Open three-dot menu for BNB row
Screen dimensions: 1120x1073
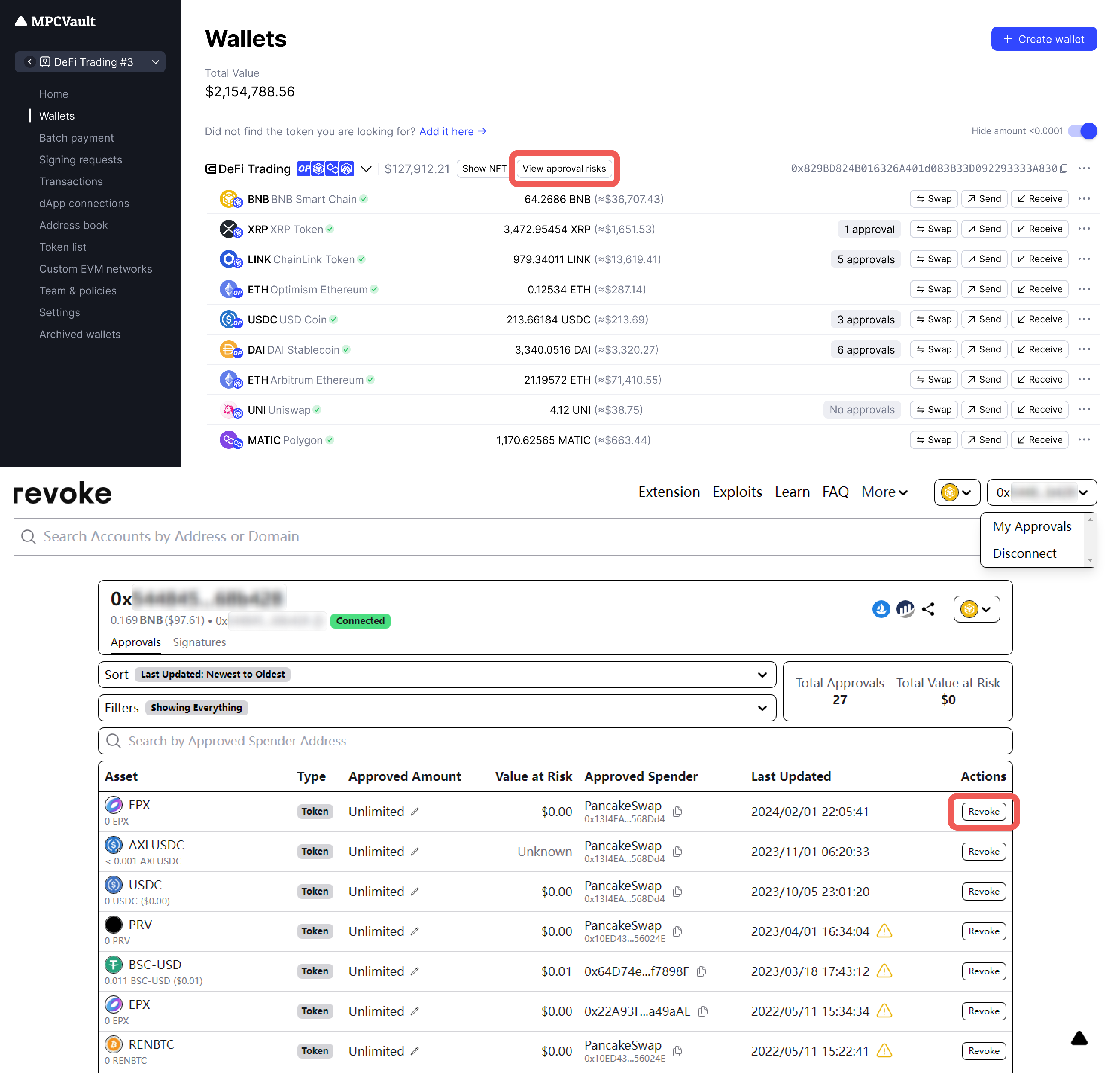[x=1084, y=199]
